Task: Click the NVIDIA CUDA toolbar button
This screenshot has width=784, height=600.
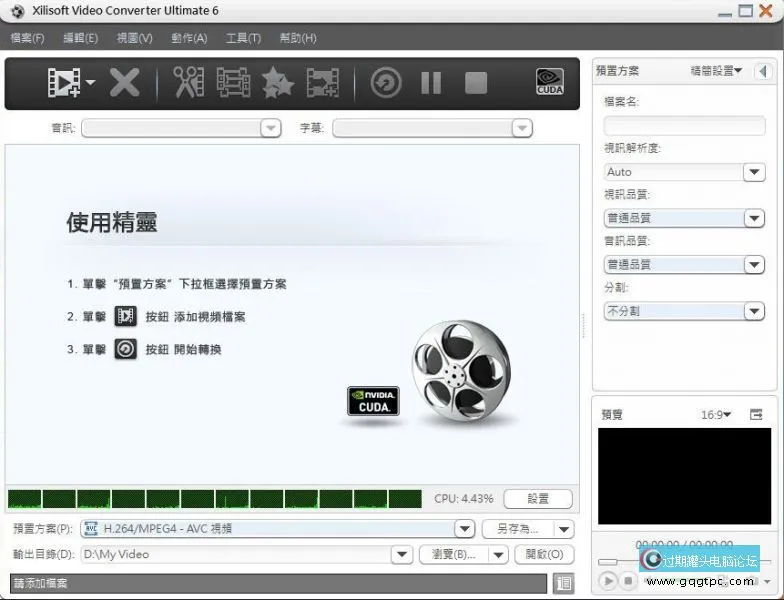Action: [549, 82]
